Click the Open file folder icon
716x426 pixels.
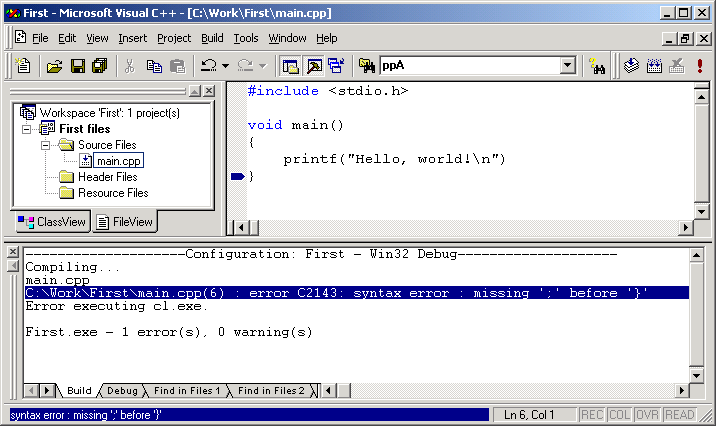point(54,66)
